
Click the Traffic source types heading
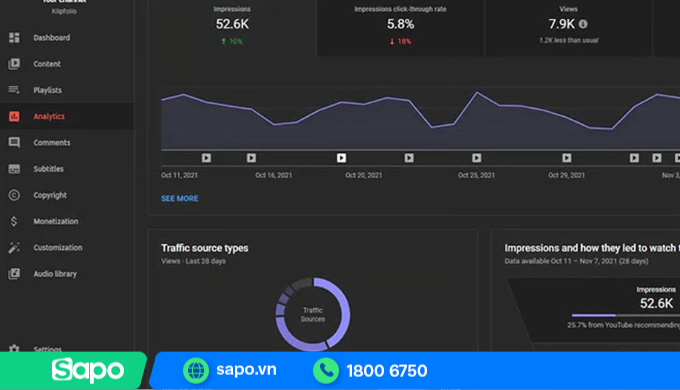point(205,248)
